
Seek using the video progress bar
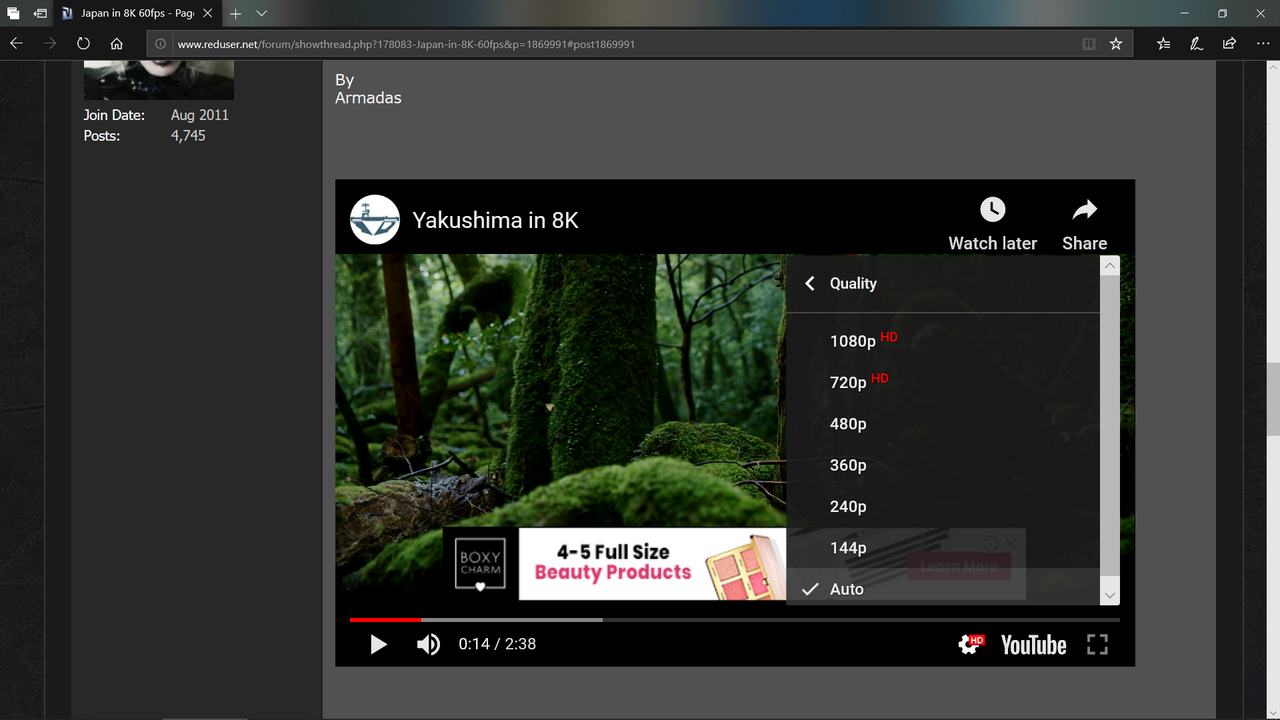(735, 620)
